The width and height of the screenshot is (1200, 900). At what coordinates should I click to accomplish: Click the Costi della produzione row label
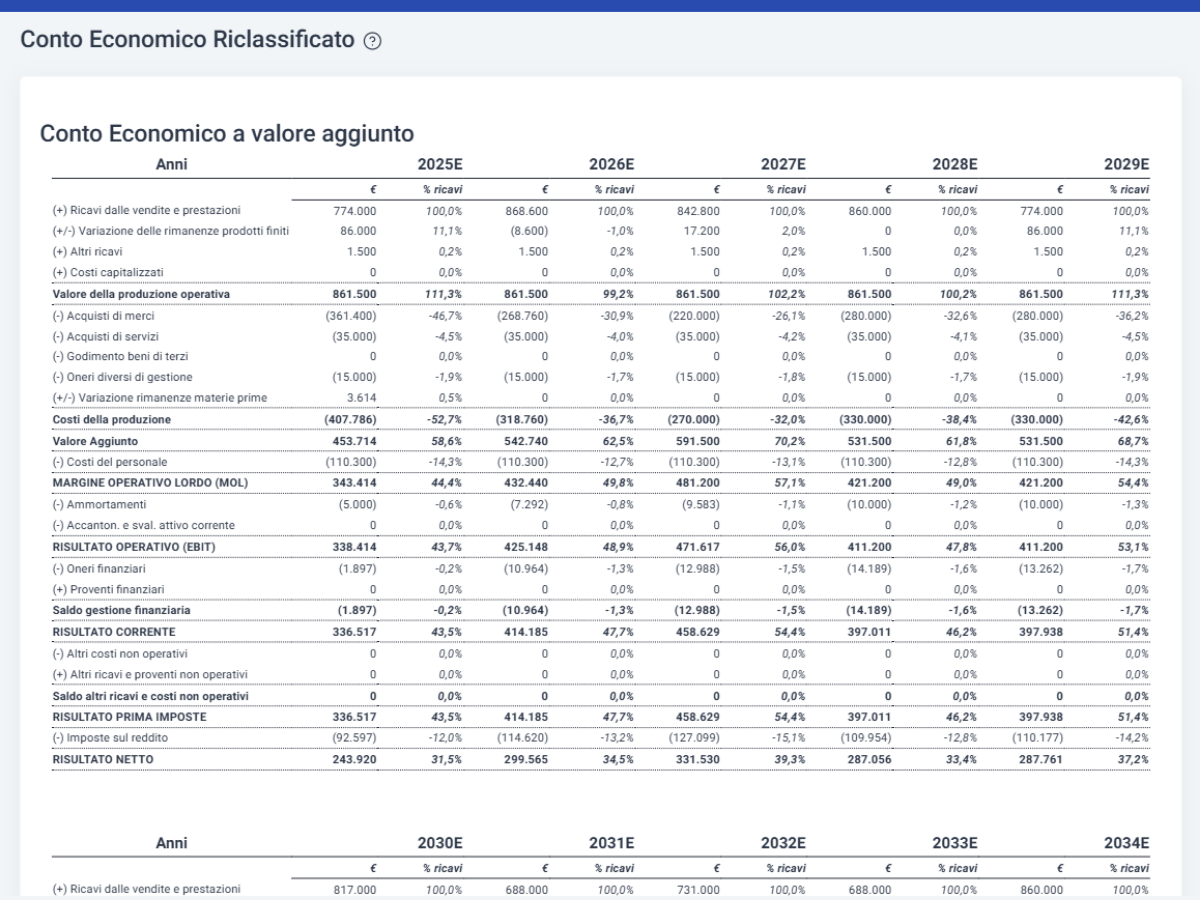coord(112,419)
